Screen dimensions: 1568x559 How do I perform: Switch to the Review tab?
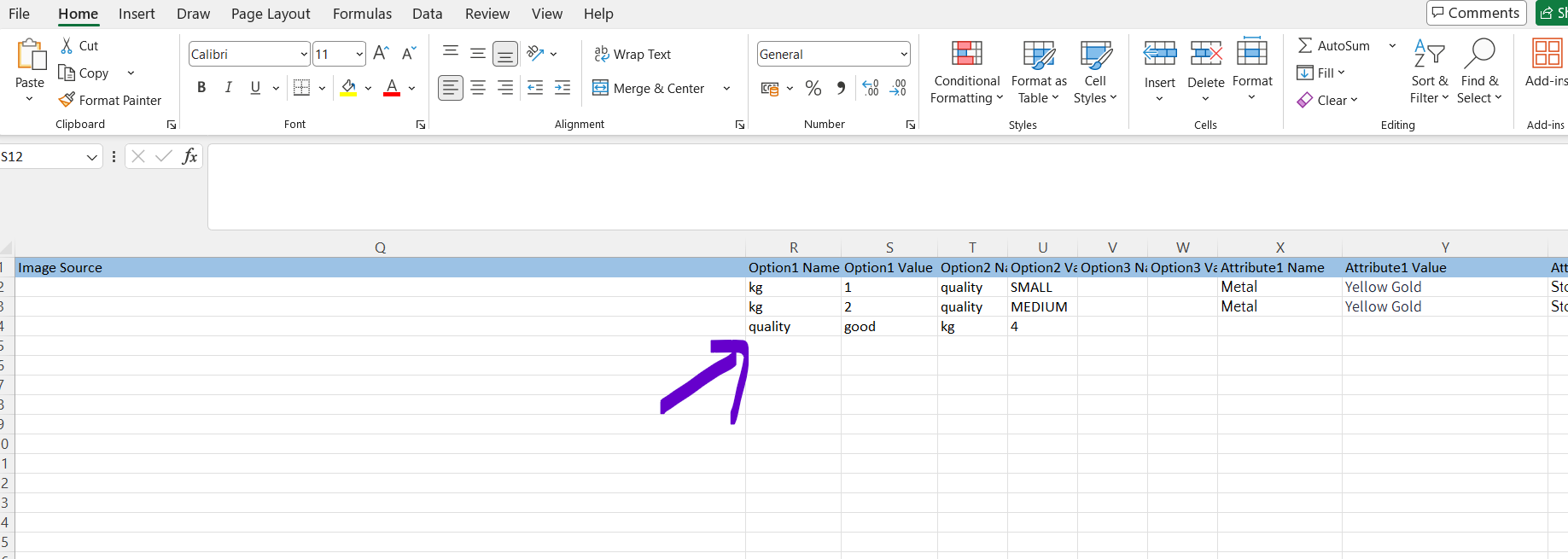click(487, 14)
